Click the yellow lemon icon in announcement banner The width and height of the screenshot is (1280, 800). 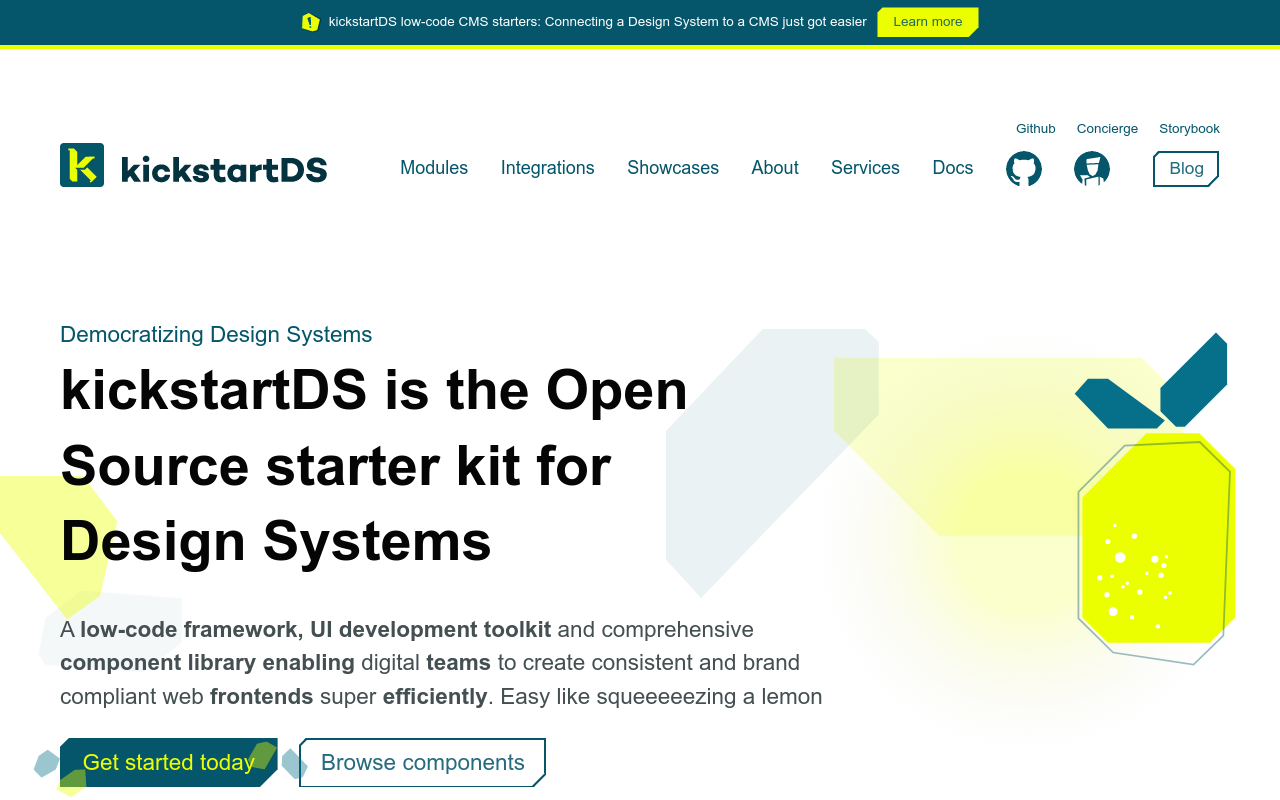[x=311, y=22]
